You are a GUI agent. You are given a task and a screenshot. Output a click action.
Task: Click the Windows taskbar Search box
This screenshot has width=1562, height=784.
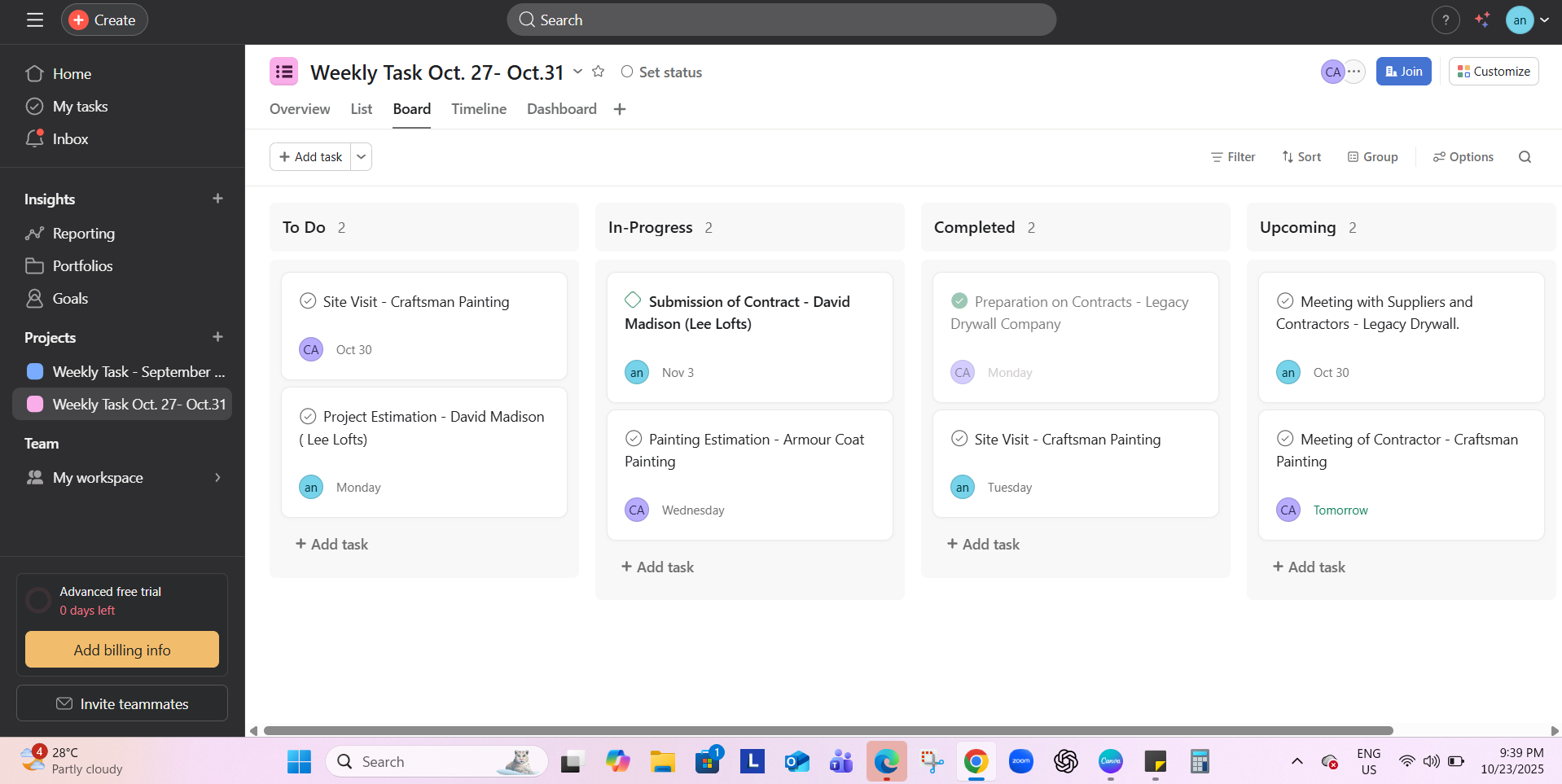[x=437, y=762]
